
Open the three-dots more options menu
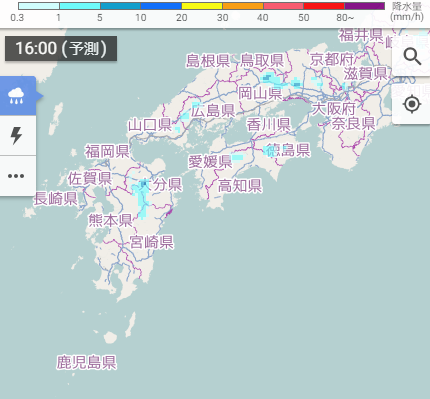pos(16,176)
